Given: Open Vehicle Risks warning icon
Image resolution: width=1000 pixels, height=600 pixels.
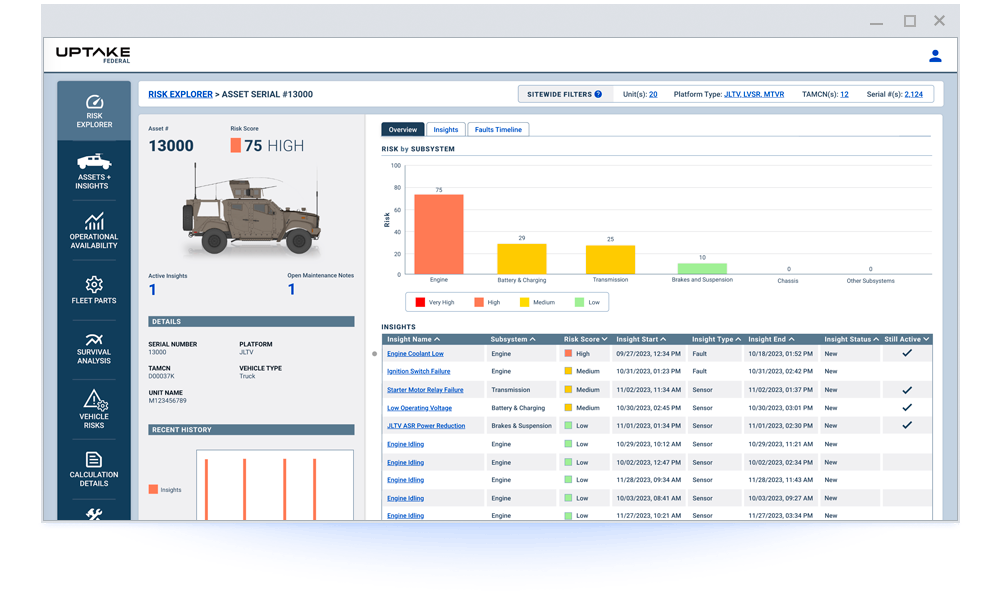Looking at the screenshot, I should (94, 400).
